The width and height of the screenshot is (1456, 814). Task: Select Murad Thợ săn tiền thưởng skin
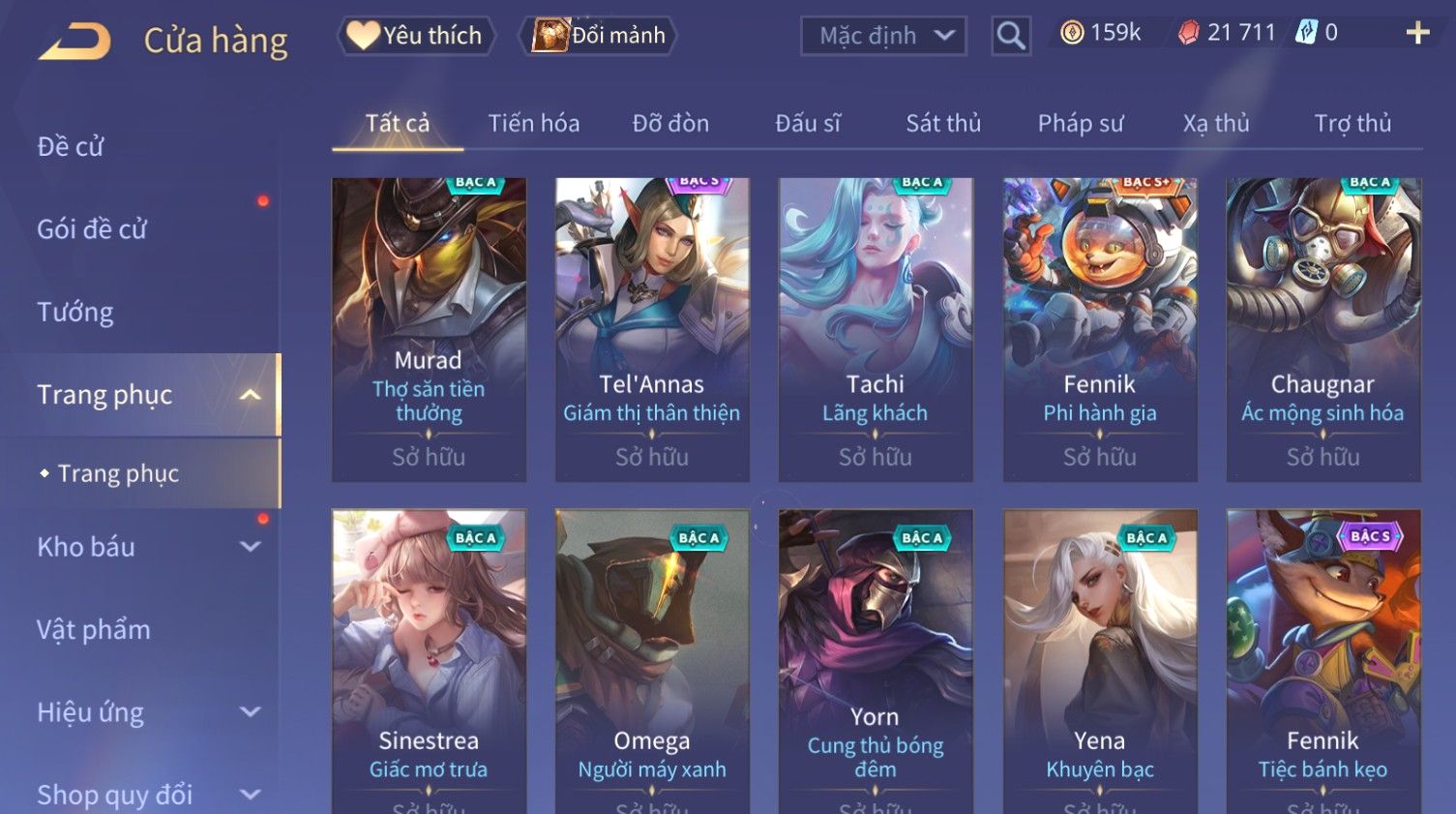click(x=429, y=329)
